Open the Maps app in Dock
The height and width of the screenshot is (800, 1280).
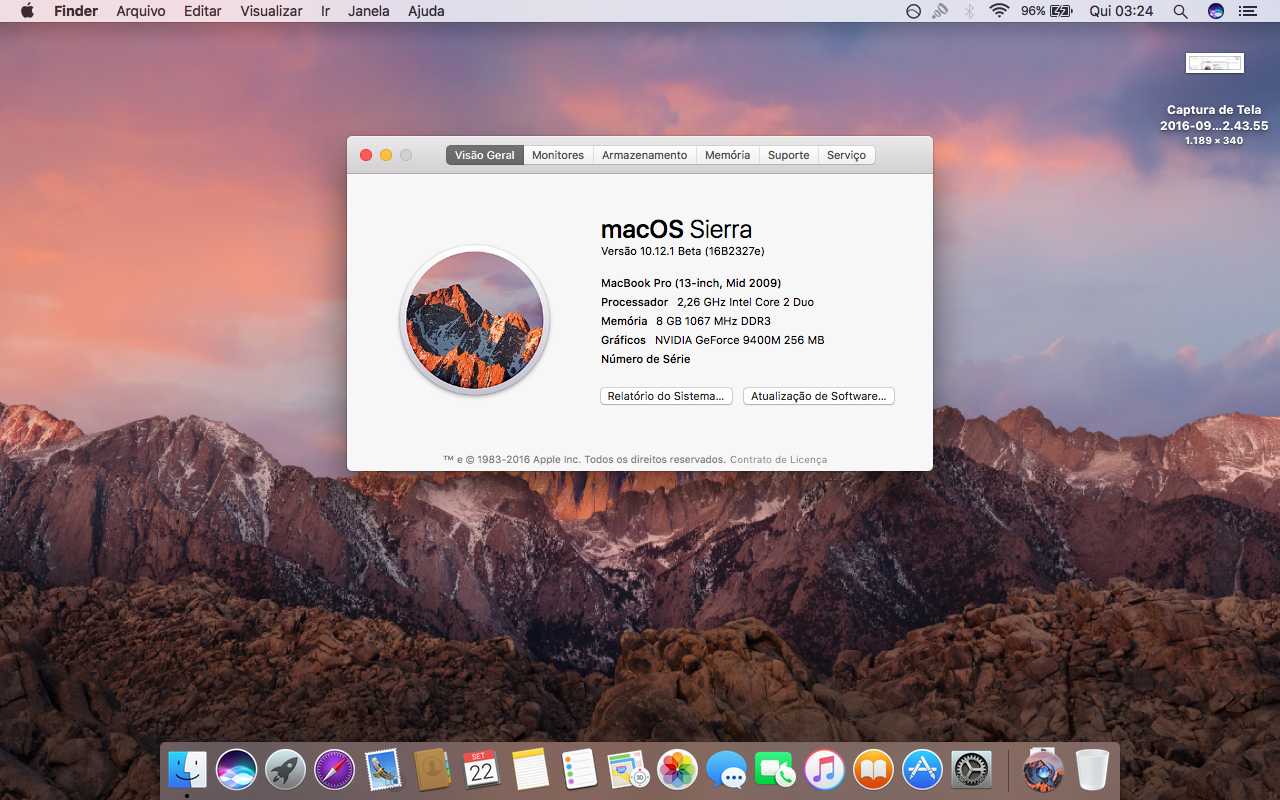pyautogui.click(x=628, y=770)
